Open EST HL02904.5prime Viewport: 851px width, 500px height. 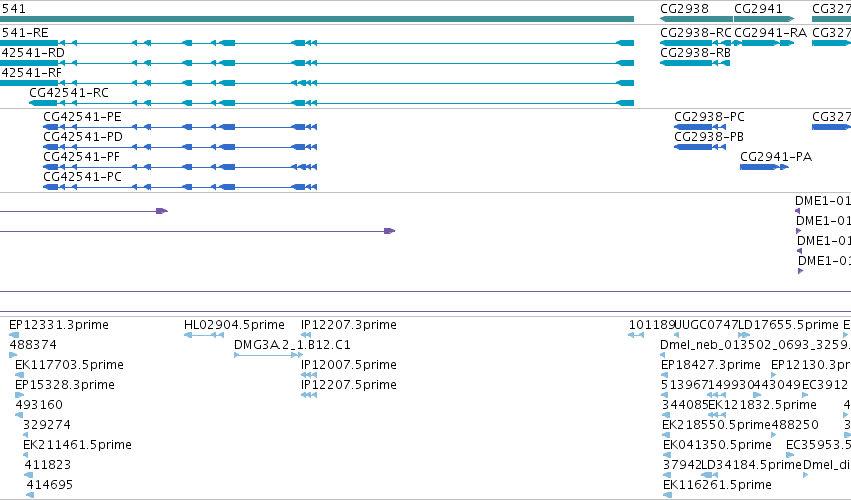pos(234,325)
